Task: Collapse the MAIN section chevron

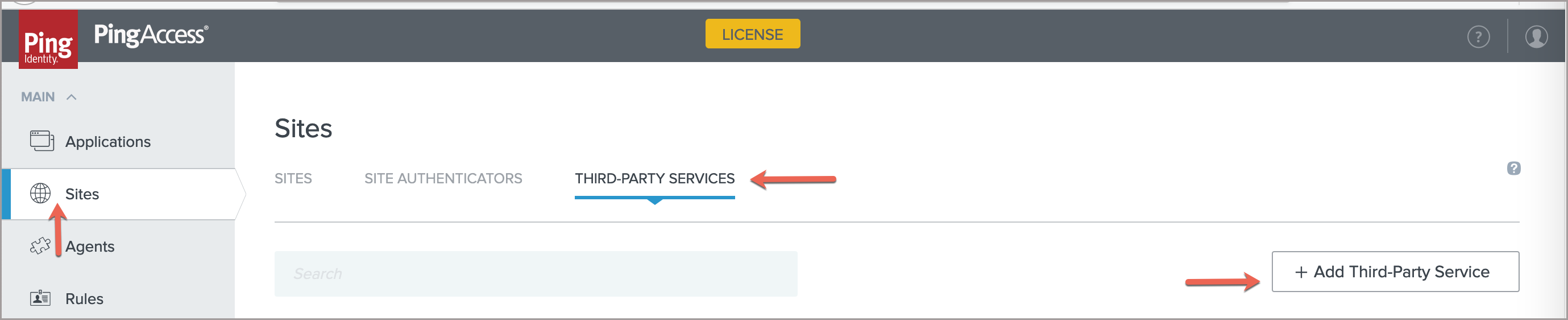Action: 71,97
